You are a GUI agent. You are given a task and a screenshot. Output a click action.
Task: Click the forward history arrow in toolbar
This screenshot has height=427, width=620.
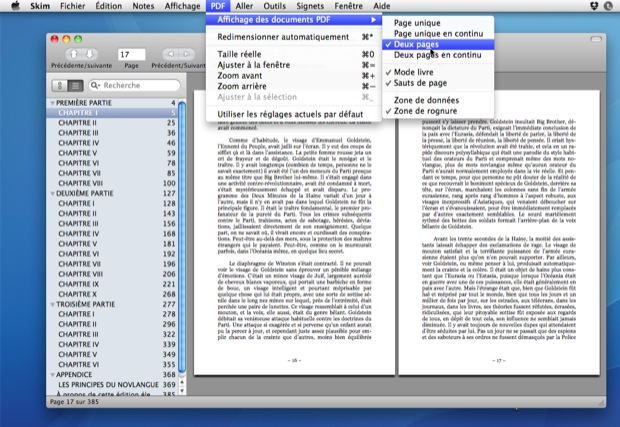click(186, 54)
